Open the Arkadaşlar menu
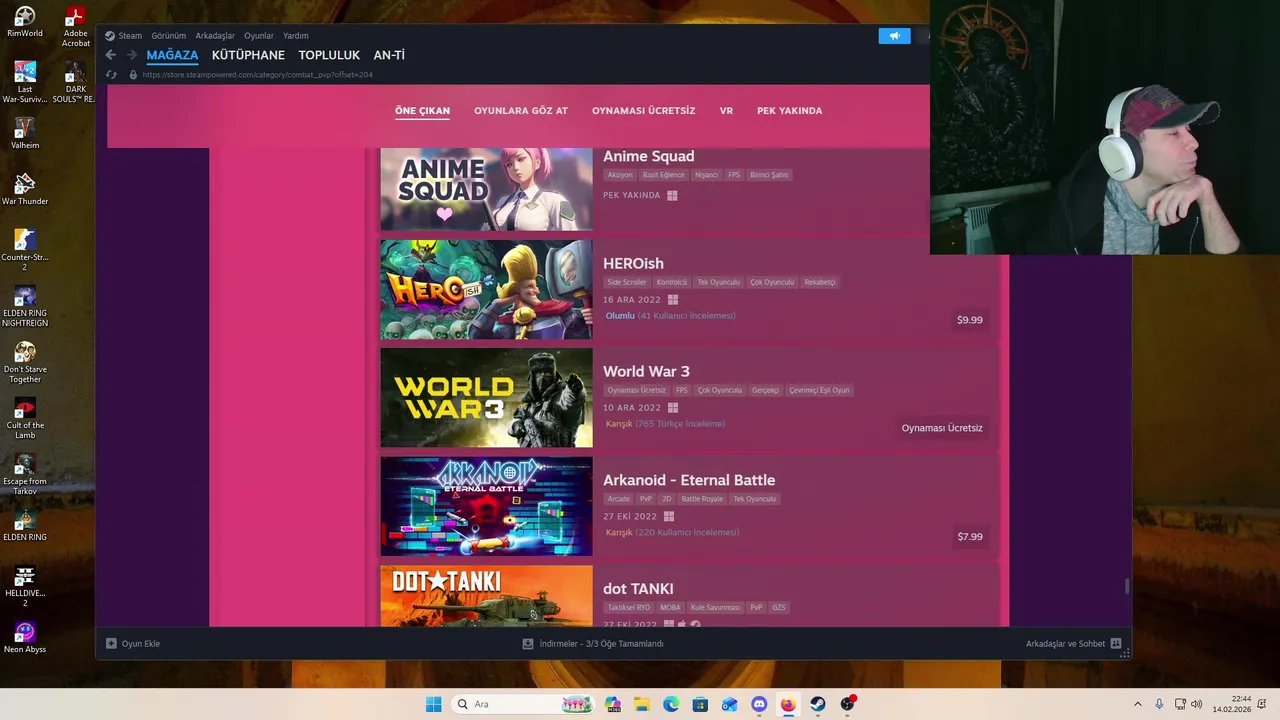The image size is (1280, 720). (x=215, y=36)
